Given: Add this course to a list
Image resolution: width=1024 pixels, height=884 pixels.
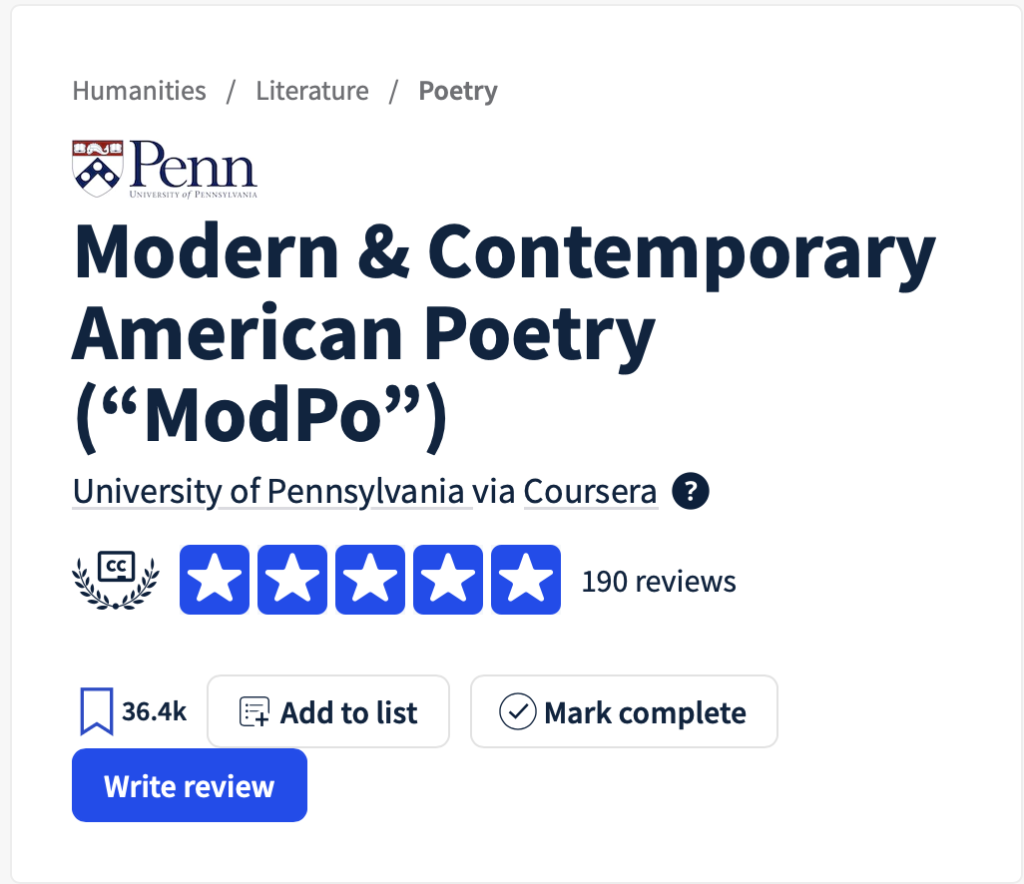Looking at the screenshot, I should click(x=328, y=711).
